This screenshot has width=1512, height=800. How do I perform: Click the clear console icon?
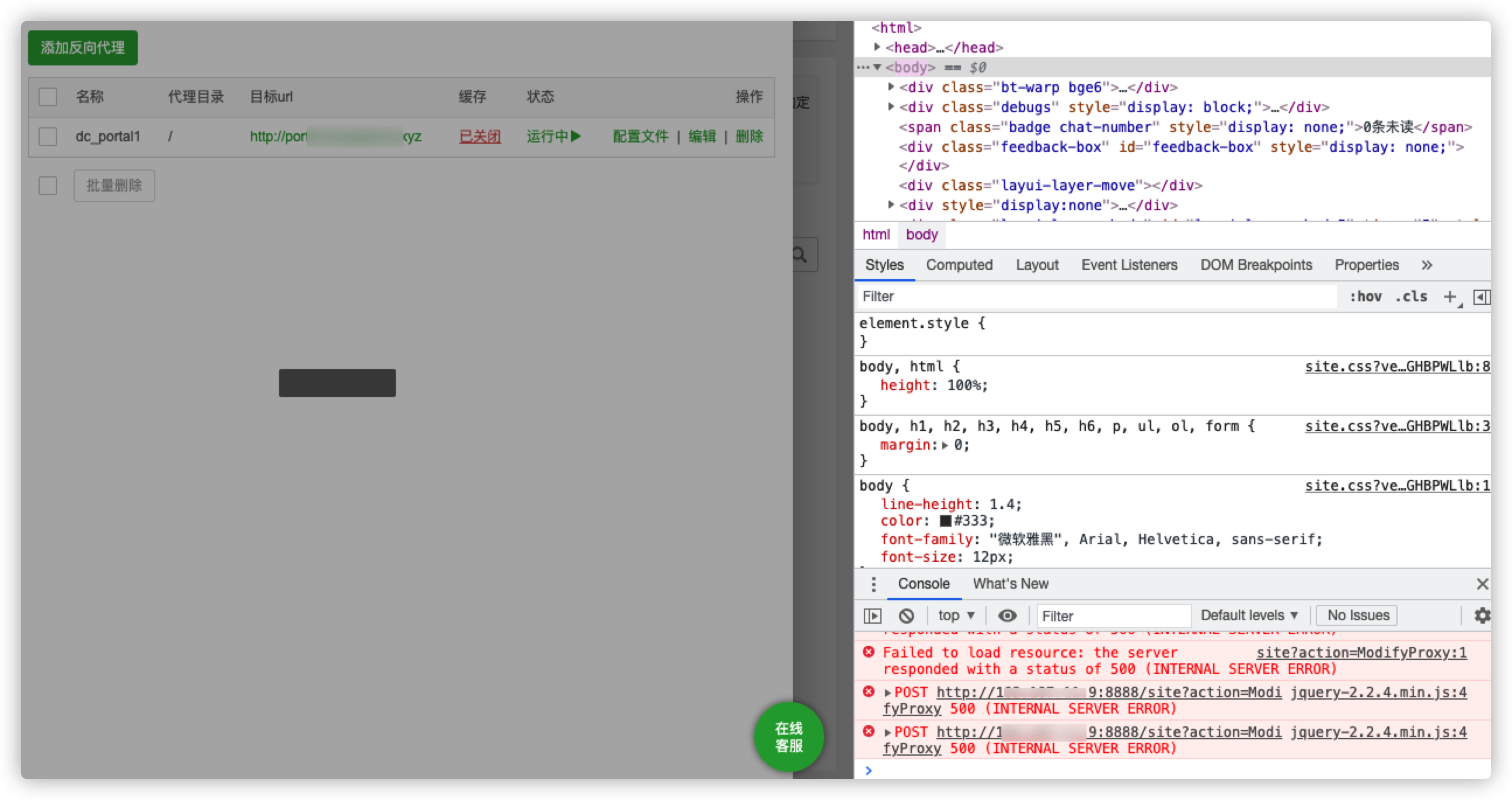(x=906, y=615)
